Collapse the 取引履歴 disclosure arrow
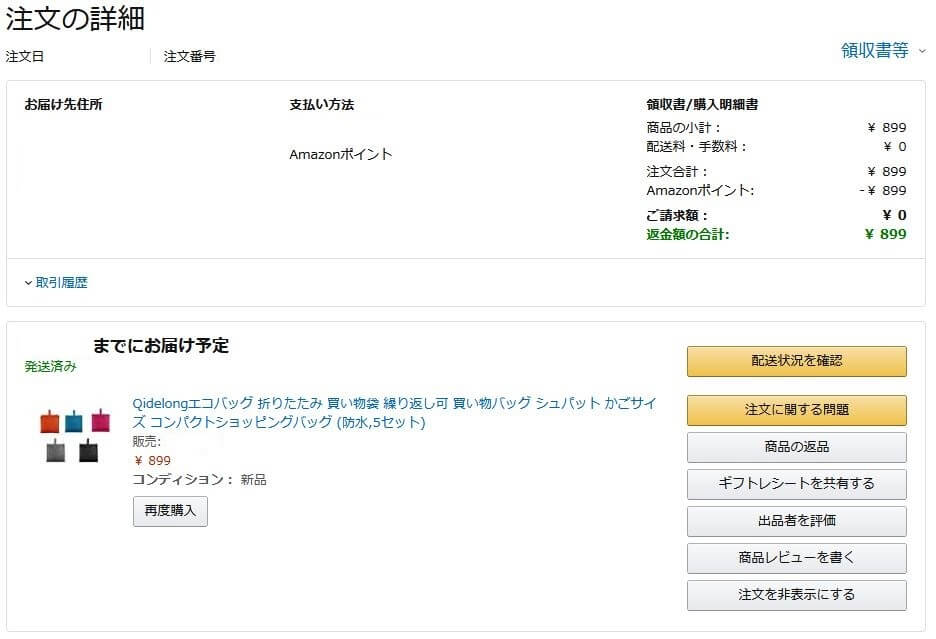The height and width of the screenshot is (639, 936). (27, 283)
